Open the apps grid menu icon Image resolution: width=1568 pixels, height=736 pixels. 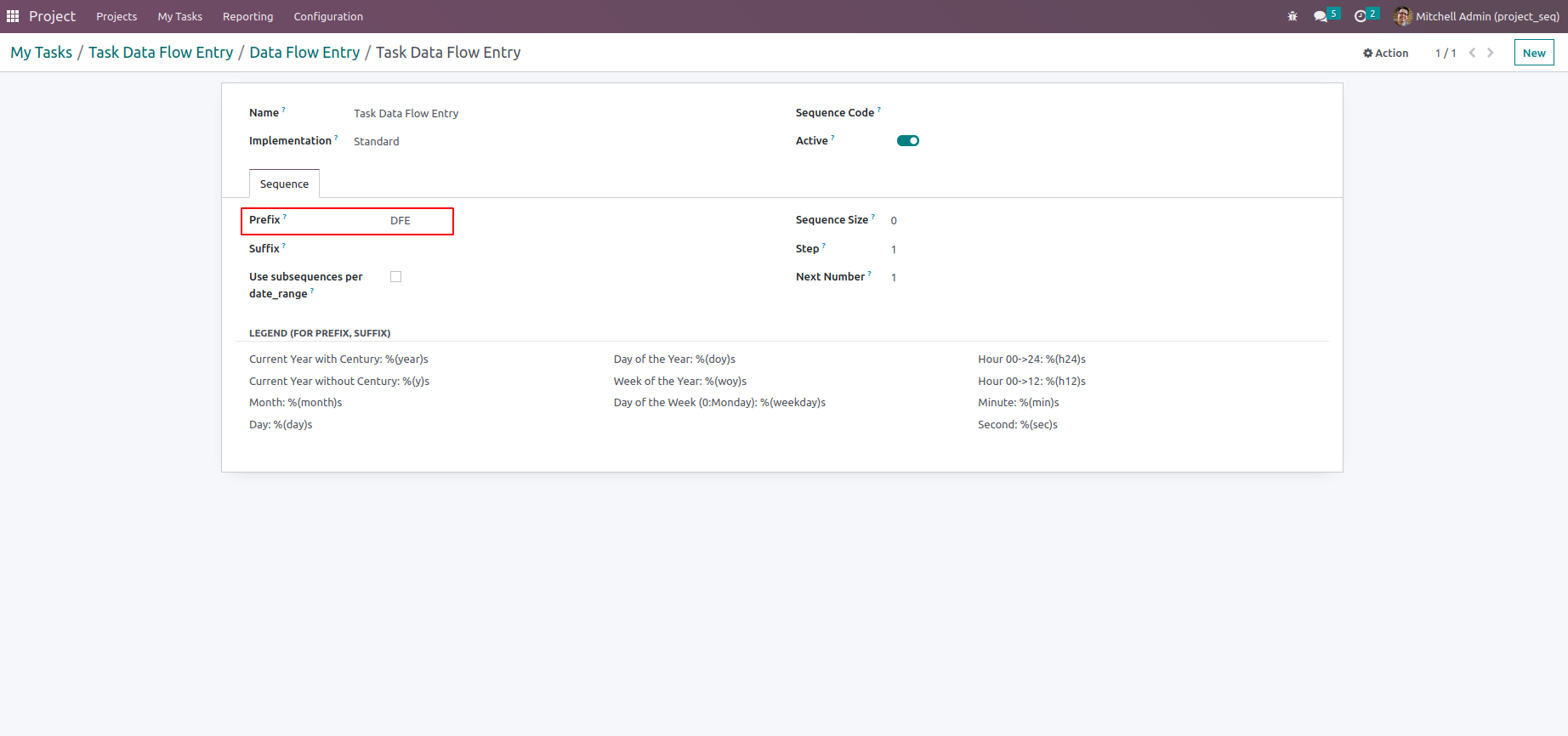pos(13,16)
